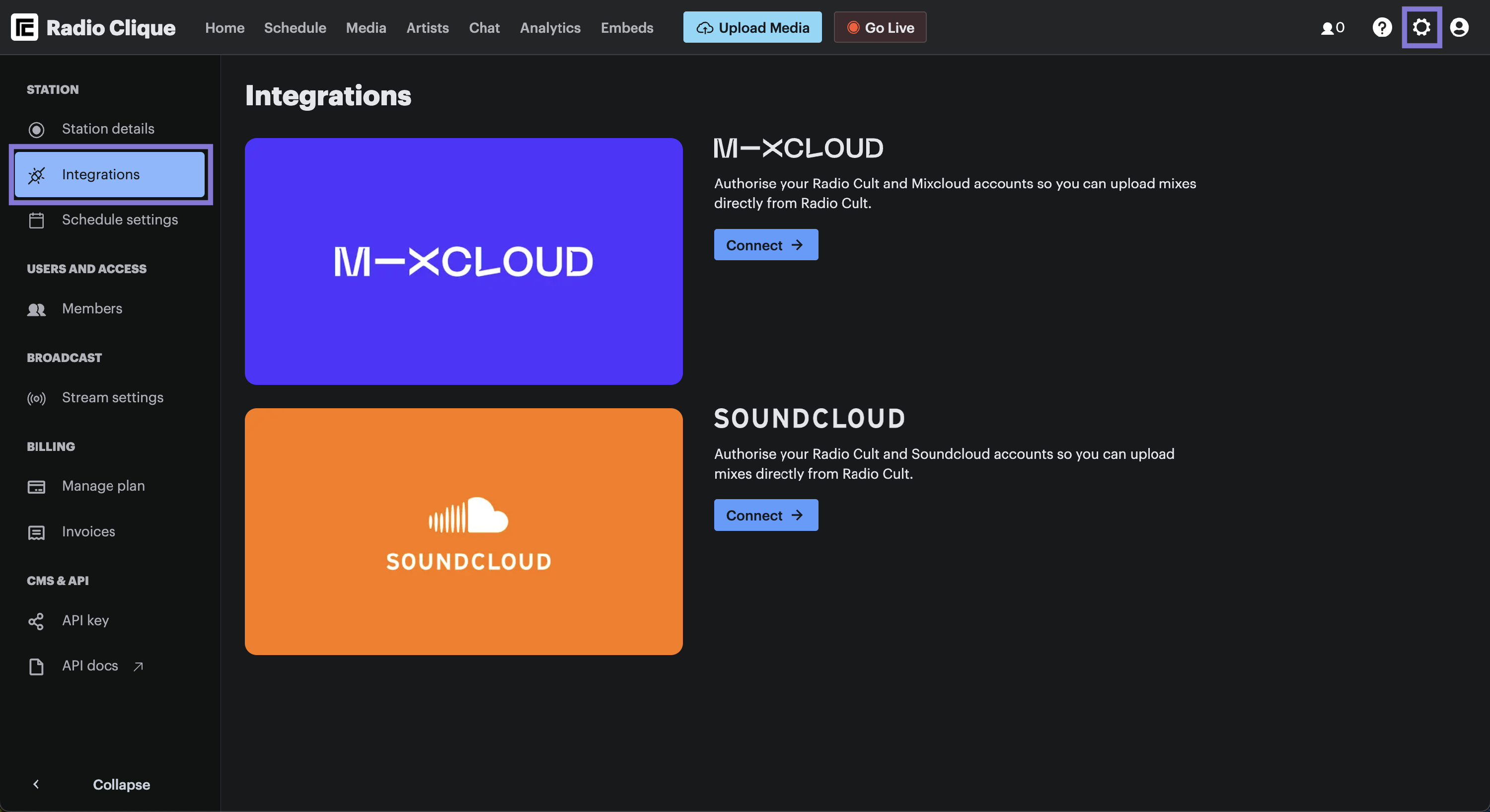
Task: Open Invoices in sidebar
Action: 109,531
